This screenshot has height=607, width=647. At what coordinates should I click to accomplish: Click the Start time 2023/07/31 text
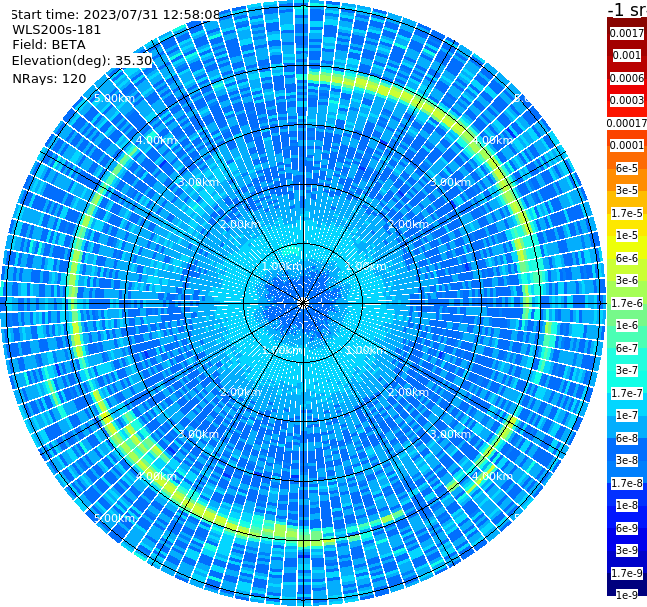(116, 14)
